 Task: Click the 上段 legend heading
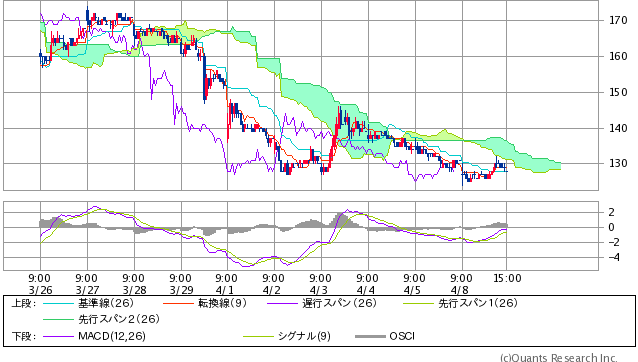23,303
